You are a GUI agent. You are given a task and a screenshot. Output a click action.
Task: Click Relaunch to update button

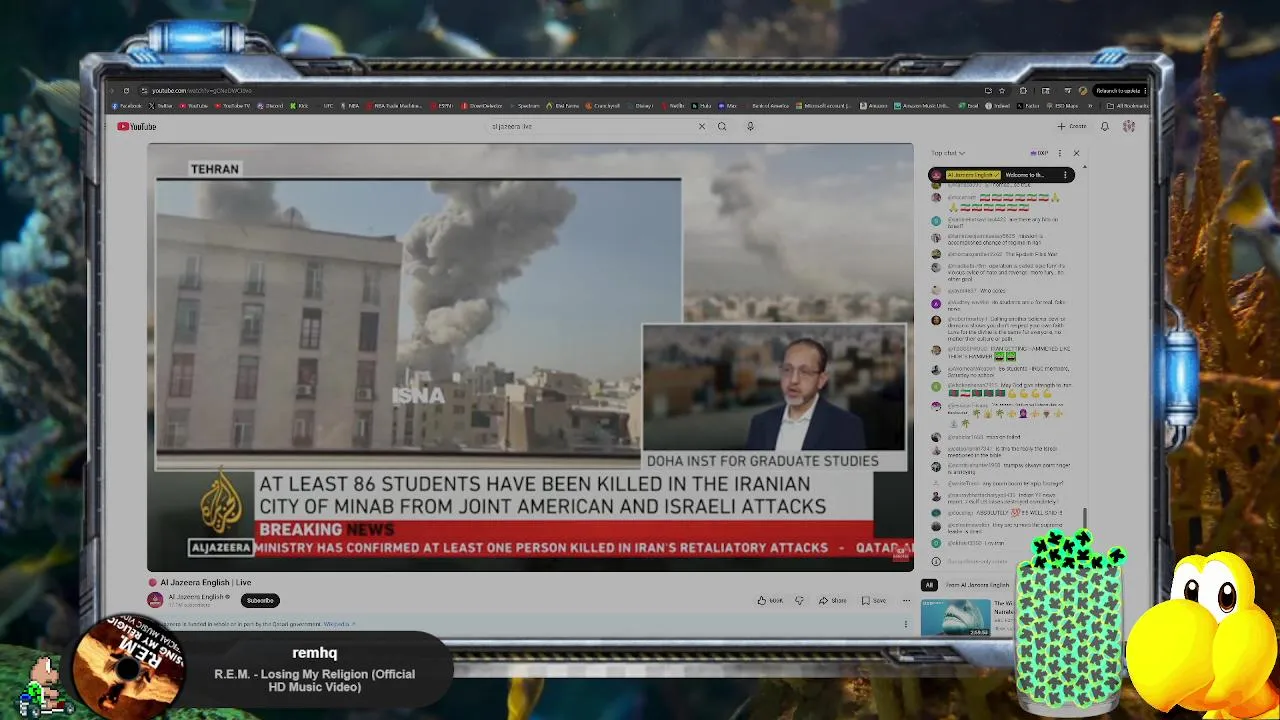[1118, 91]
